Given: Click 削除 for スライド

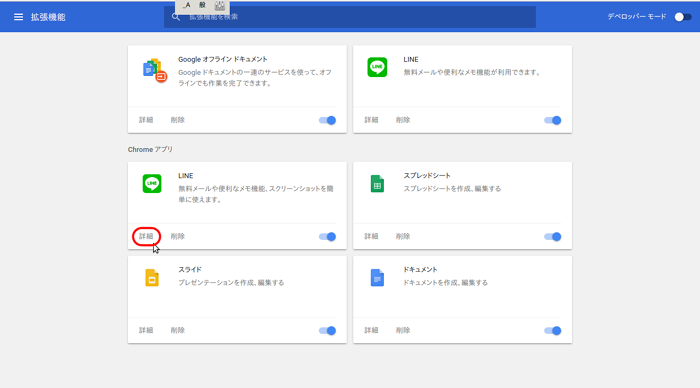Looking at the screenshot, I should pos(178,330).
